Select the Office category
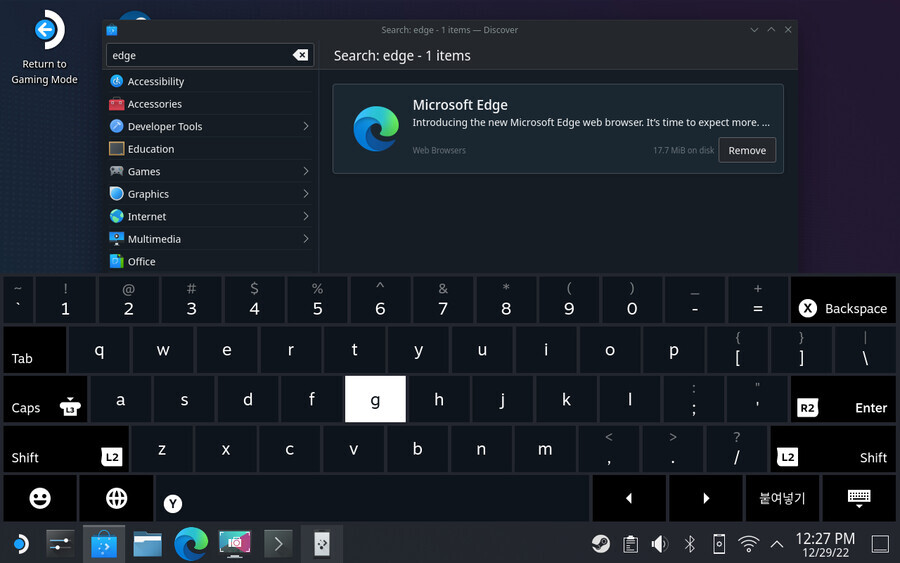This screenshot has height=563, width=900. [x=210, y=261]
